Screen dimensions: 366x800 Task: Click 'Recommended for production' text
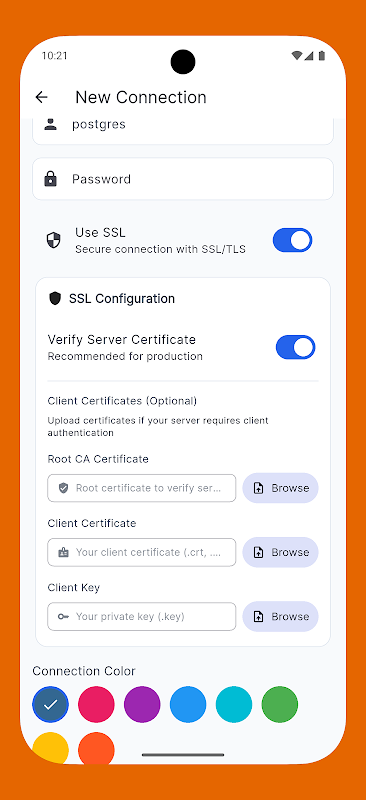125,356
